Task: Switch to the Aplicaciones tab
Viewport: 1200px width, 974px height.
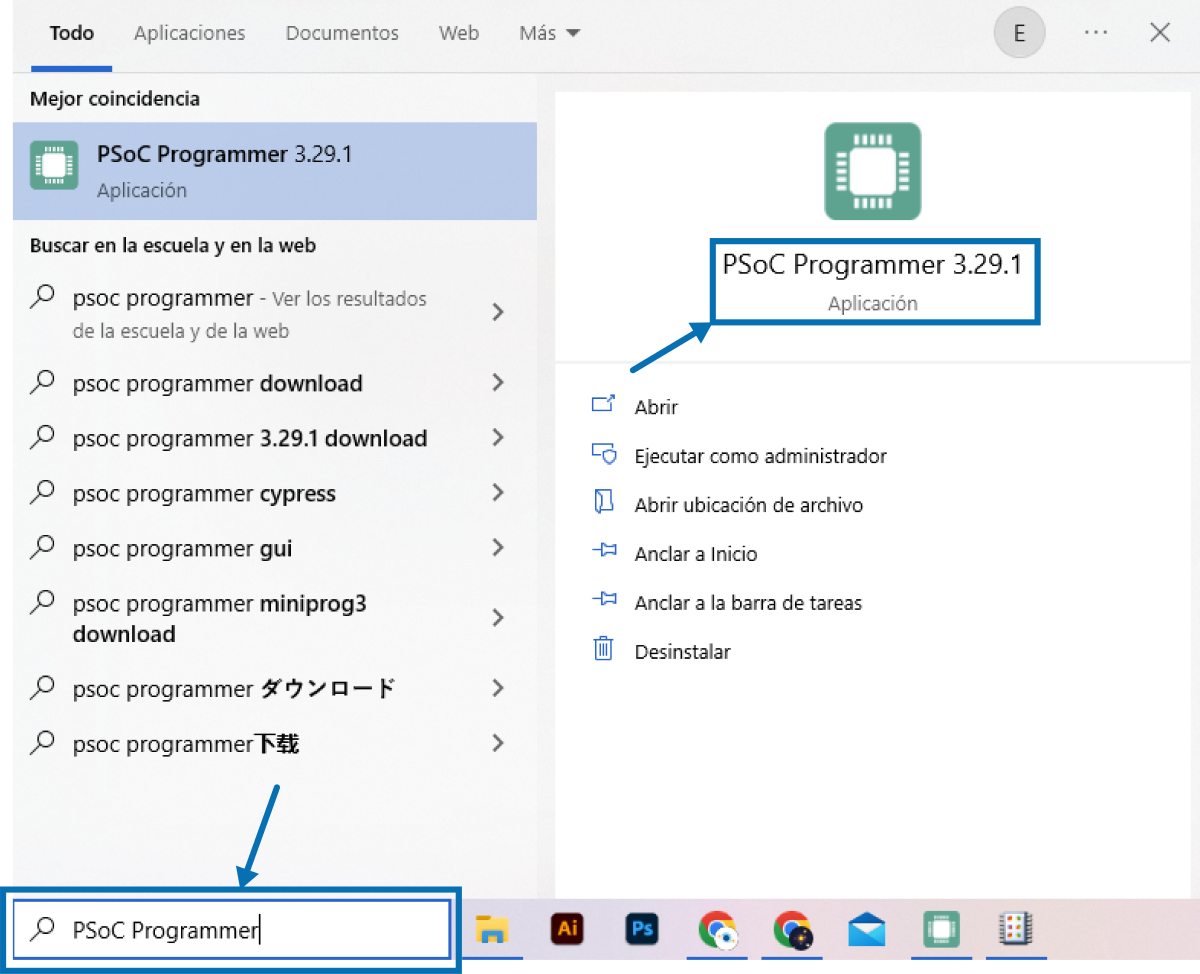Action: point(189,33)
